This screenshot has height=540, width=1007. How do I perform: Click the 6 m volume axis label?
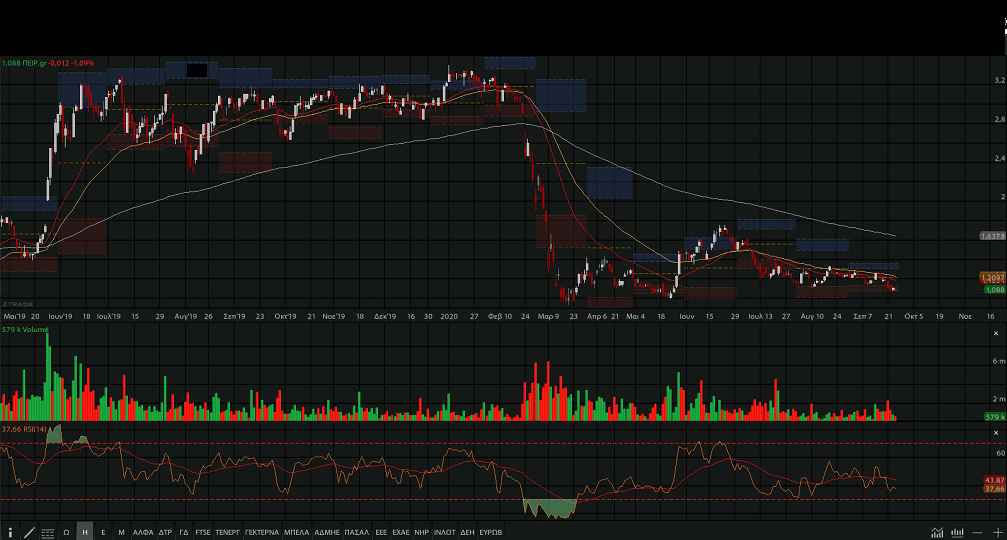(x=999, y=361)
